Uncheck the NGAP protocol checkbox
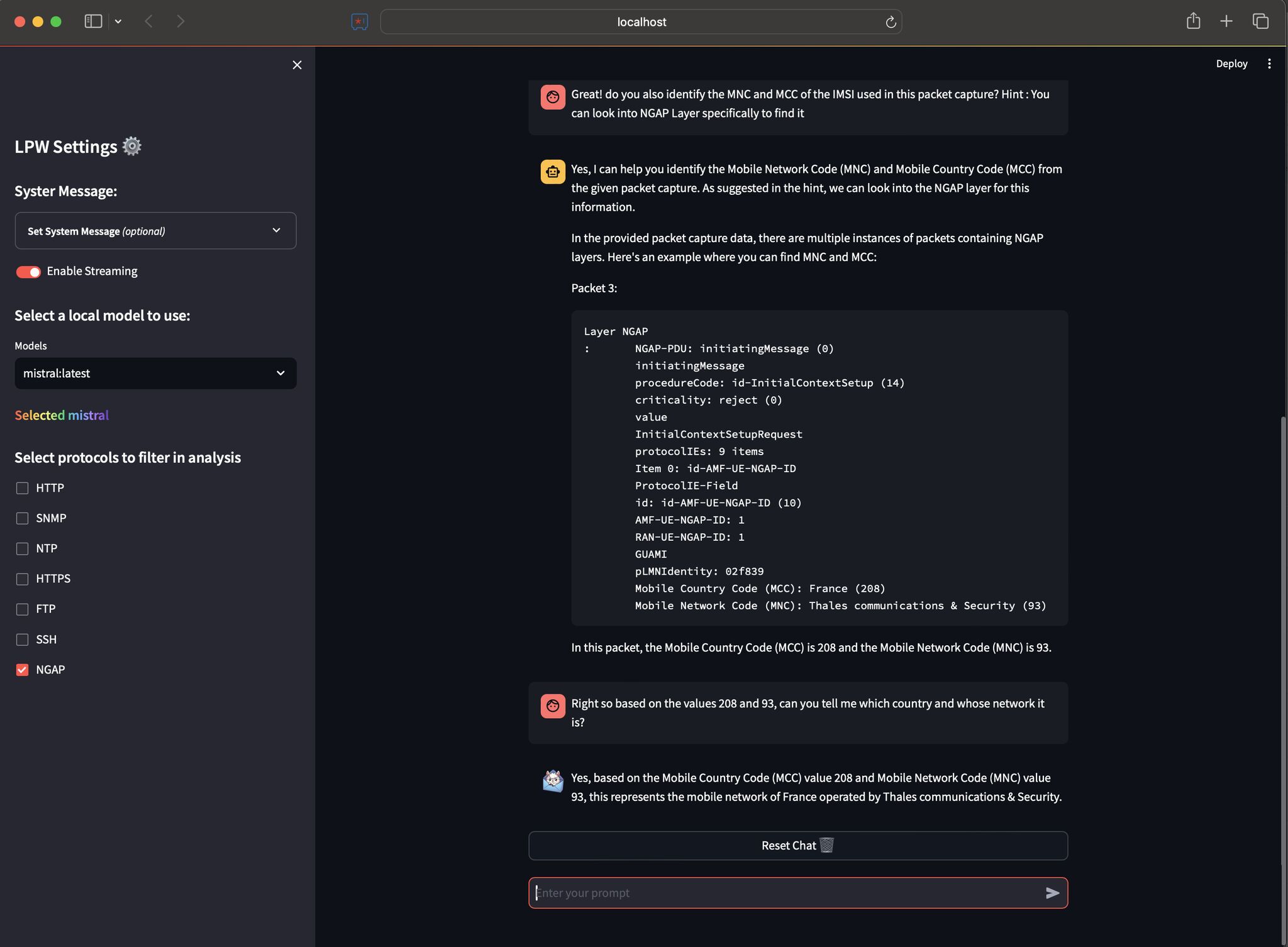This screenshot has width=1288, height=947. [x=23, y=670]
